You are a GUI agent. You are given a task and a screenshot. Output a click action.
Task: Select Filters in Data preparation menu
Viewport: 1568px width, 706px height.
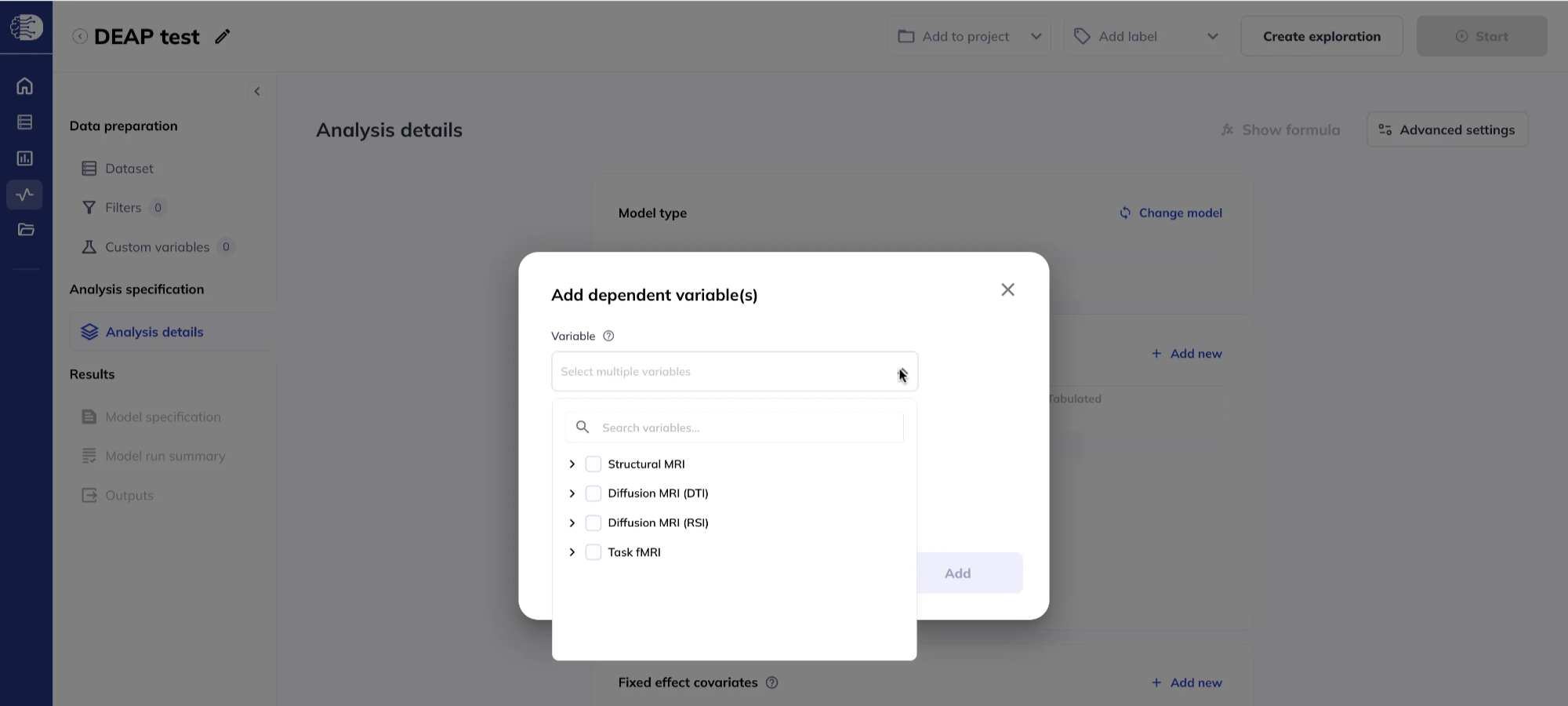(x=124, y=208)
